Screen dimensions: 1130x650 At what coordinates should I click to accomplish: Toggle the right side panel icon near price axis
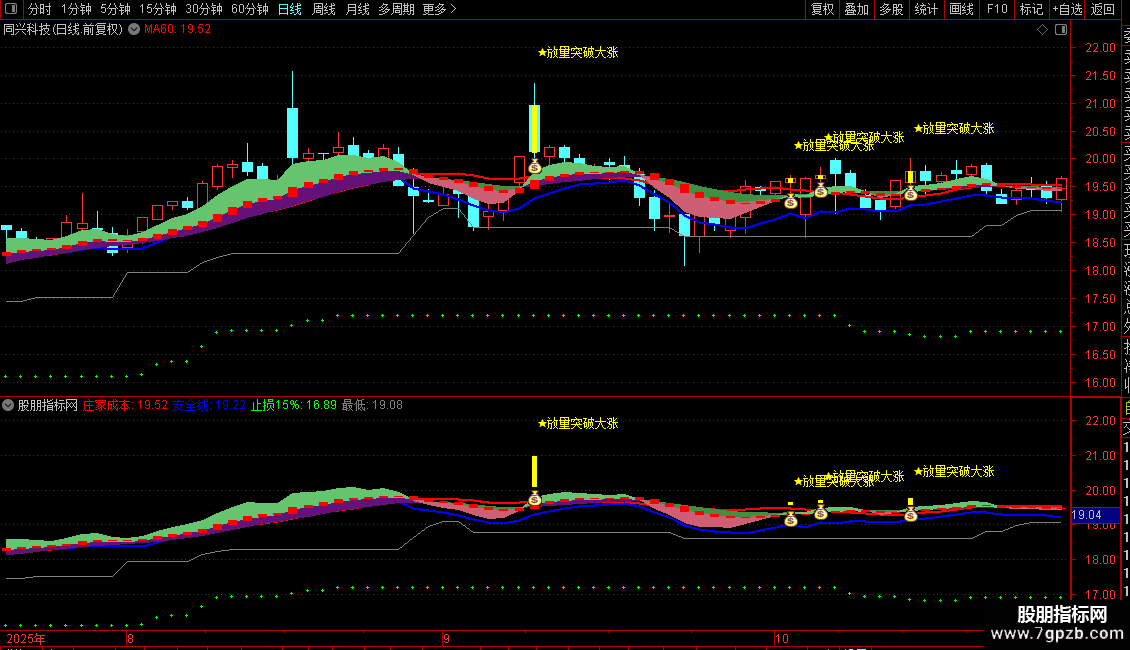pos(1061,30)
